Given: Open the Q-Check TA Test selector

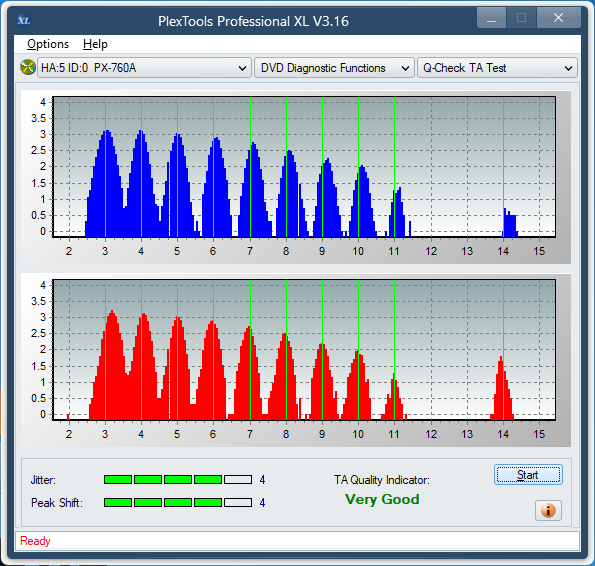Looking at the screenshot, I should 497,68.
